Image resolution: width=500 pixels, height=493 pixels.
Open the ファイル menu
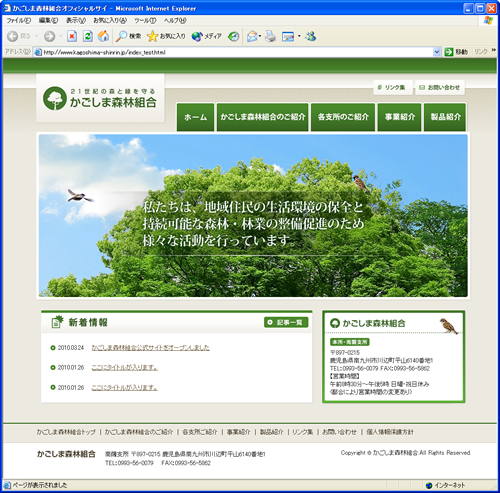(x=19, y=21)
